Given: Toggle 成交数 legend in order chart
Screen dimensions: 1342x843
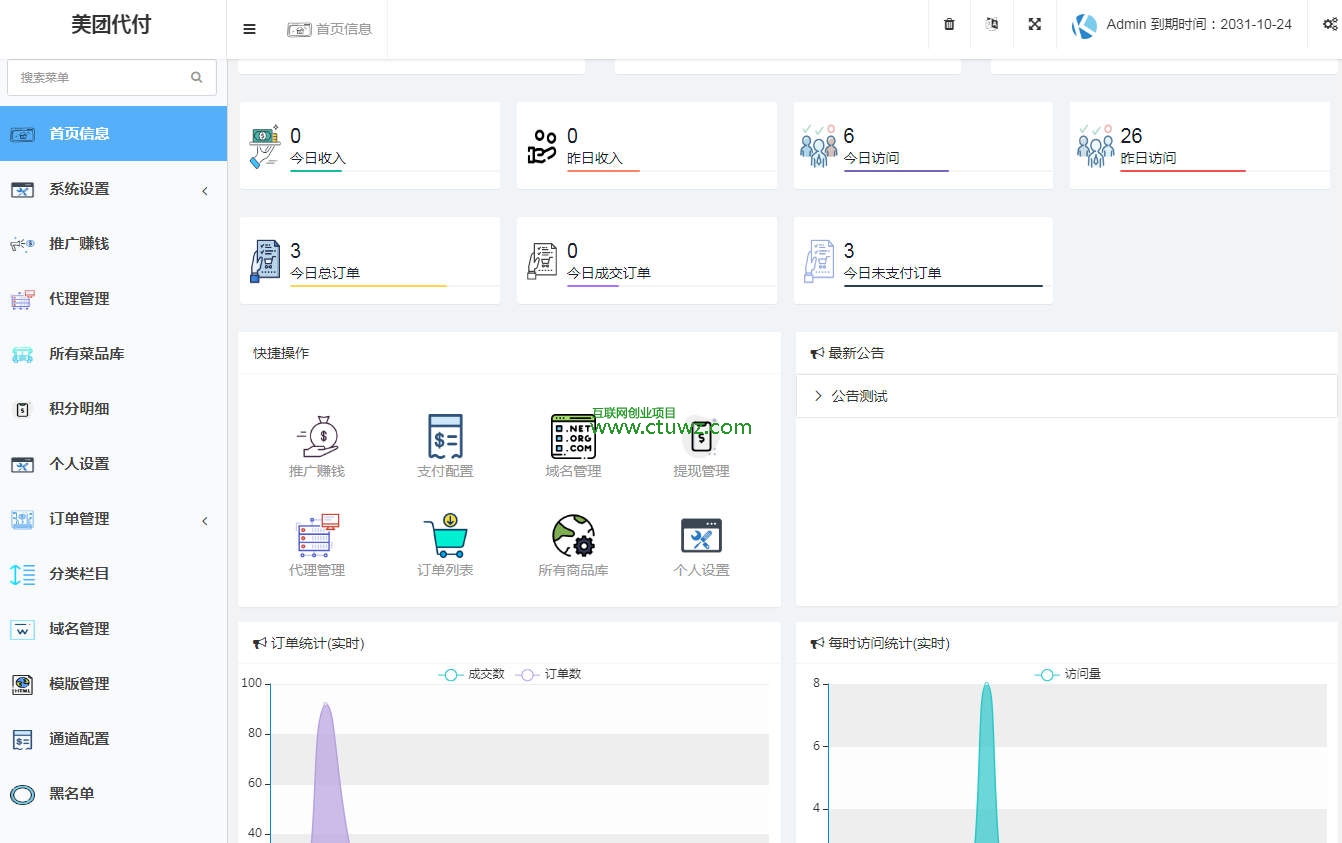Looking at the screenshot, I should [x=472, y=674].
